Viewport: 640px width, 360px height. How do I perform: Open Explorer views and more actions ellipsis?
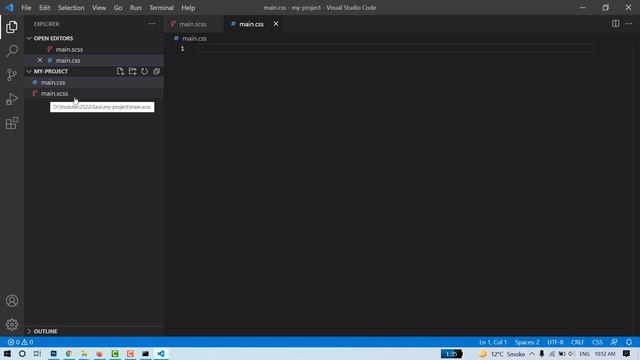[152, 24]
